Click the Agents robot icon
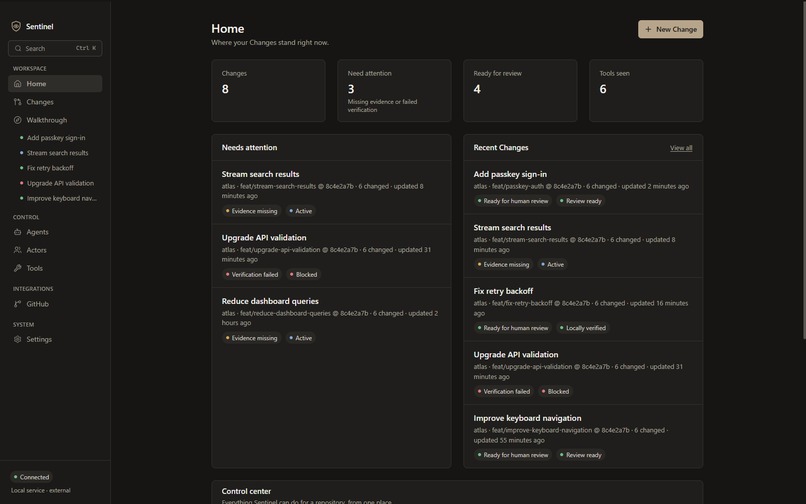 pyautogui.click(x=17, y=232)
